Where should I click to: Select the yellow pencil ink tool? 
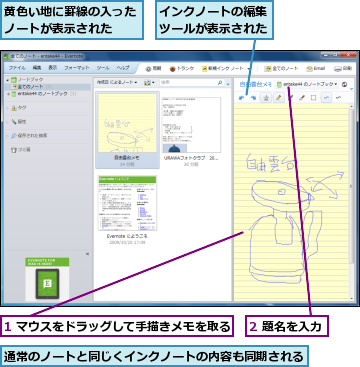[x=279, y=98]
